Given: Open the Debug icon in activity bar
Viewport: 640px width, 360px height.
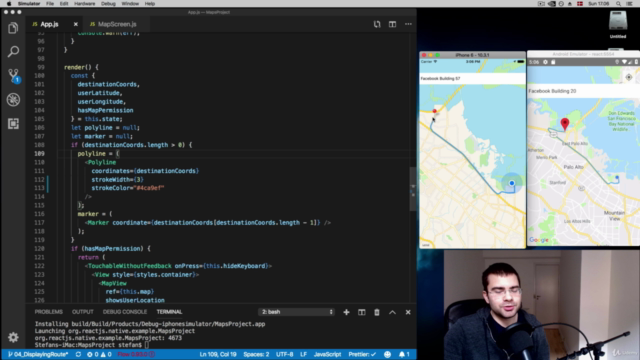Looking at the screenshot, I should [x=13, y=100].
